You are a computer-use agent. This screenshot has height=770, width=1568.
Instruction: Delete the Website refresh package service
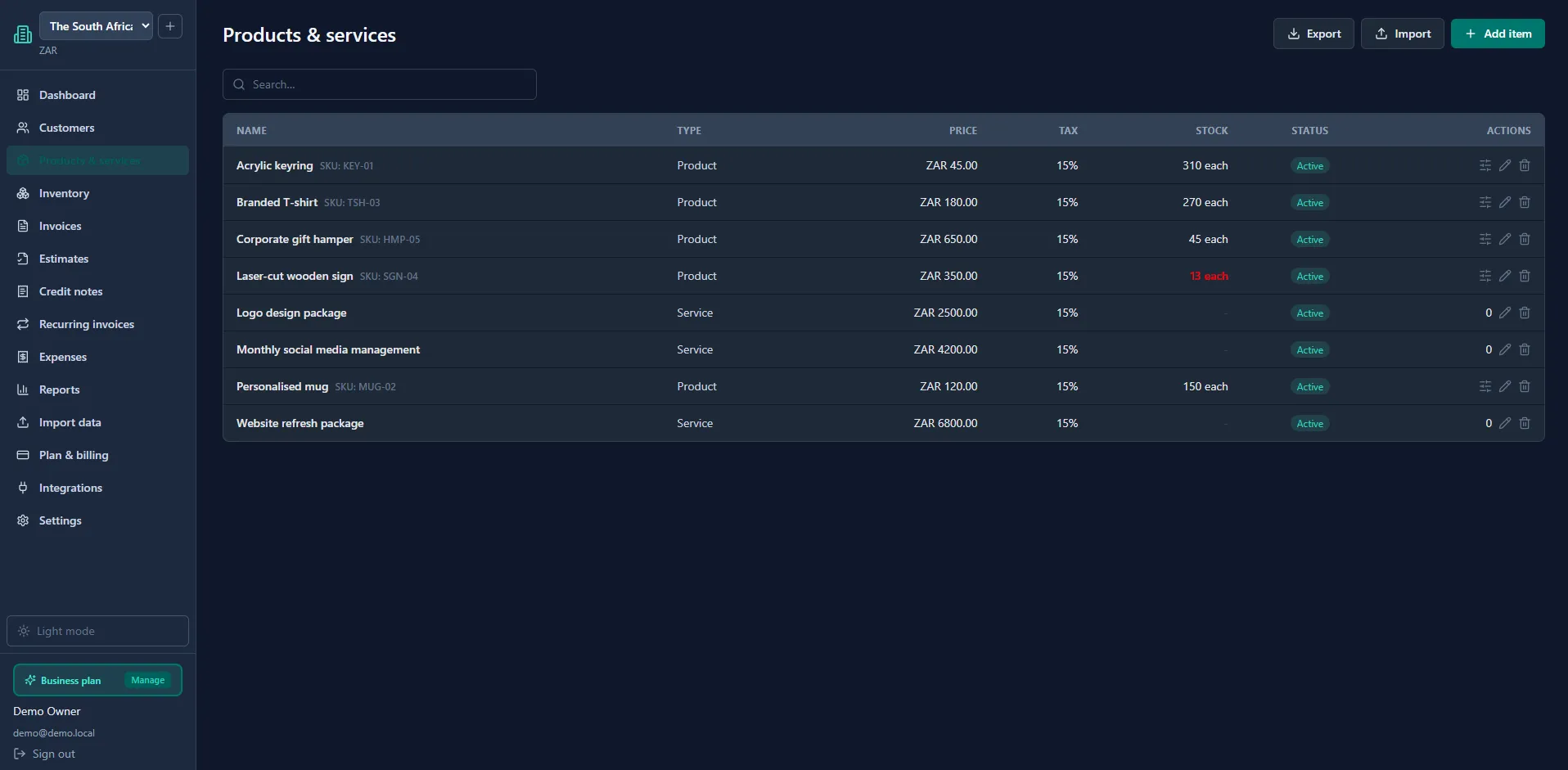point(1525,423)
